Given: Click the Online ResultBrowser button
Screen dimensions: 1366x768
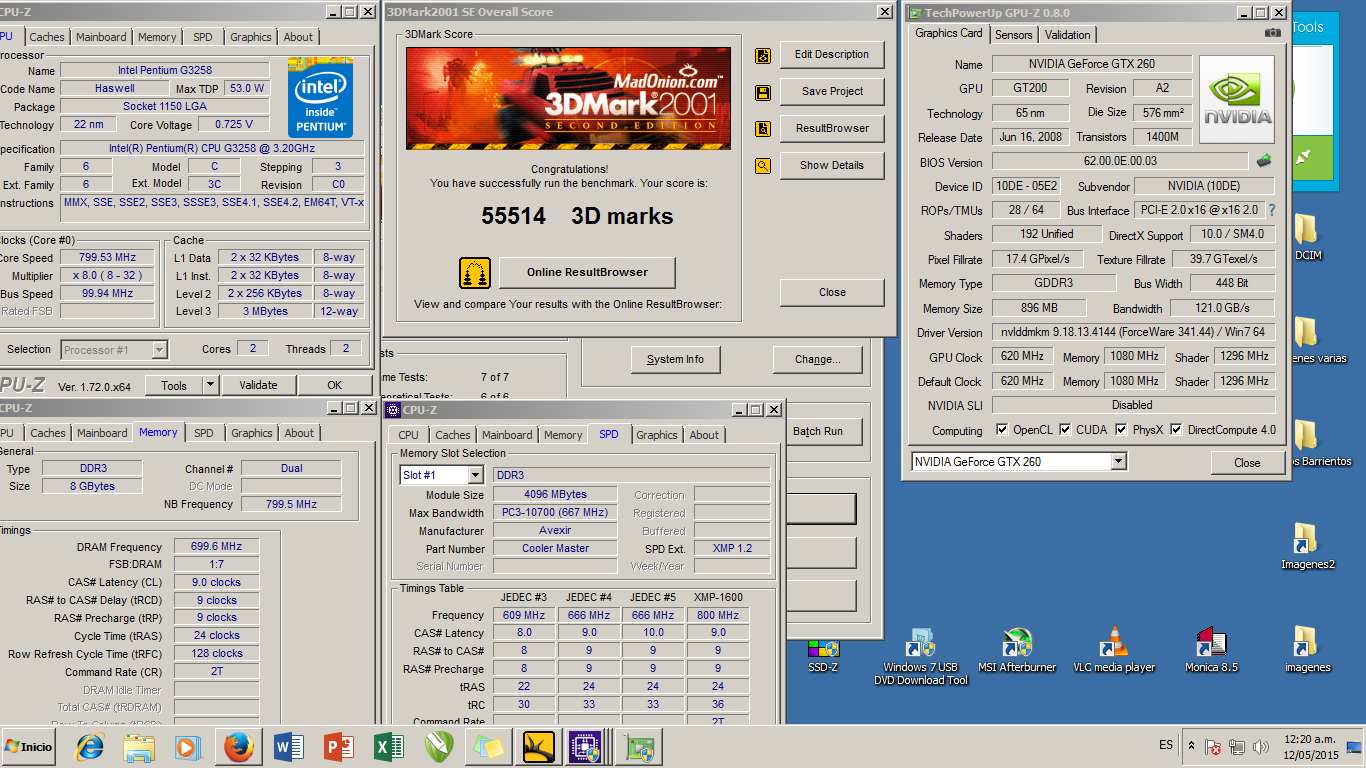Looking at the screenshot, I should (587, 272).
